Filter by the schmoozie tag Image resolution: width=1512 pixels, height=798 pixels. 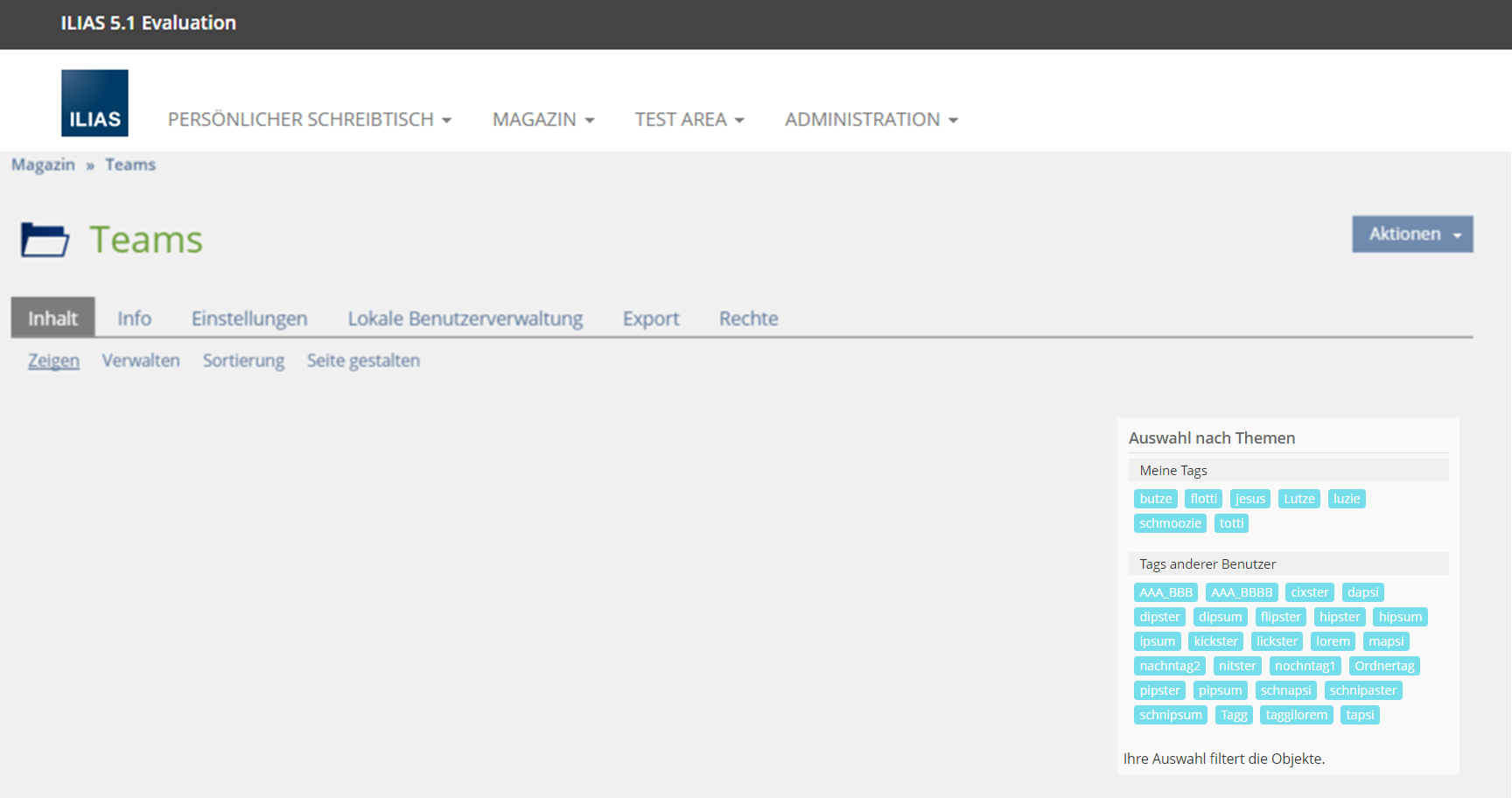click(x=1170, y=523)
